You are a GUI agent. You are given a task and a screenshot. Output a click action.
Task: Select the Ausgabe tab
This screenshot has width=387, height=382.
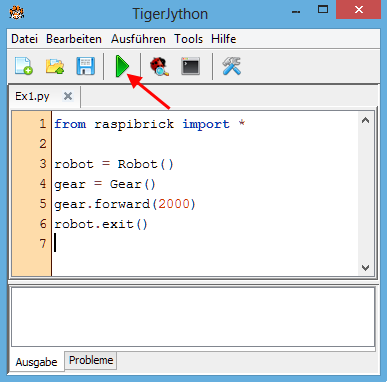[x=36, y=362]
